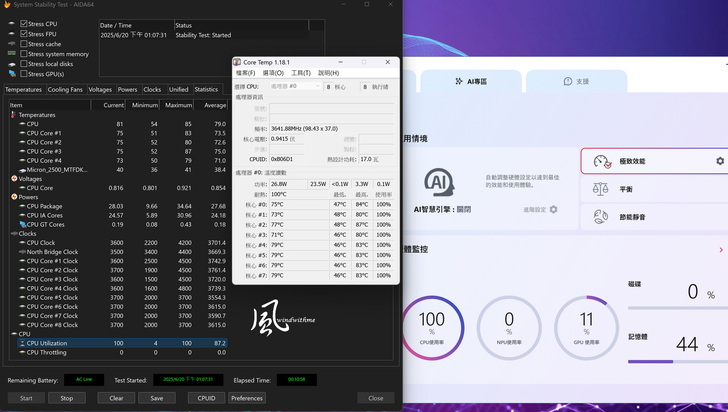
Task: Click the Voltages category icon
Action: [x=13, y=178]
